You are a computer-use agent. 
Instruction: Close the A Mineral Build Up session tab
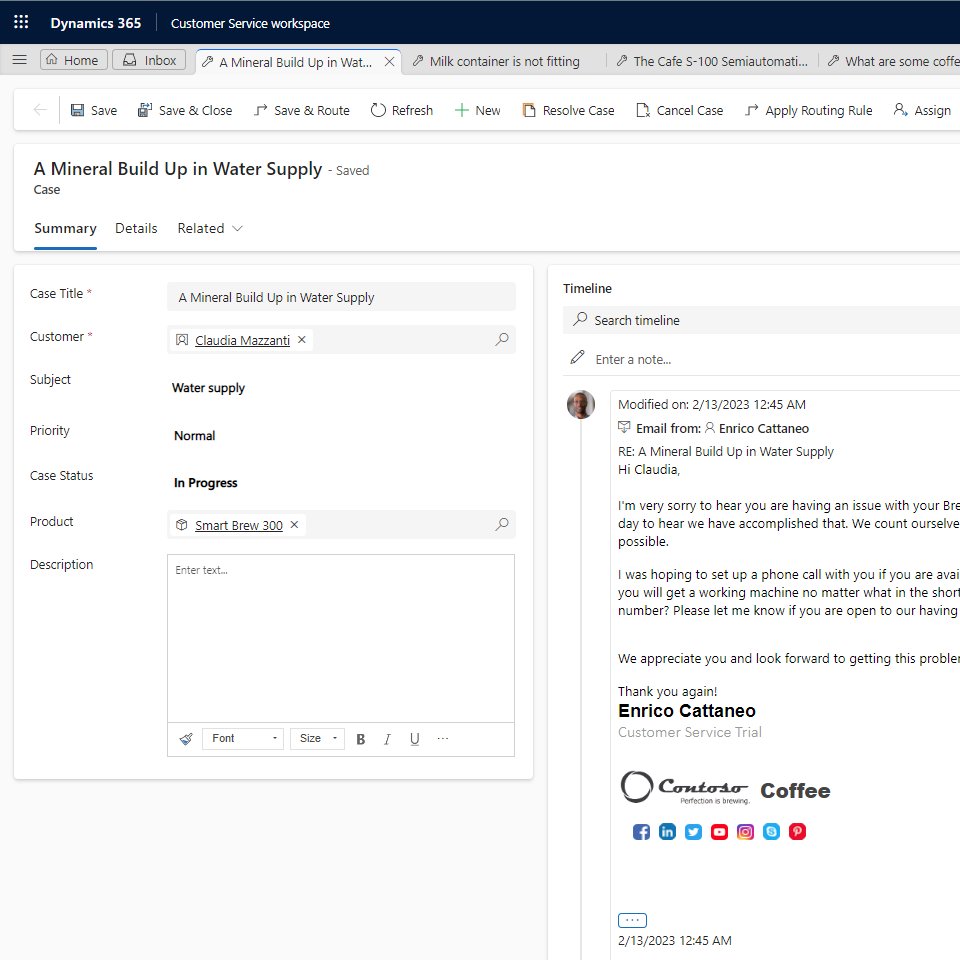click(x=389, y=62)
